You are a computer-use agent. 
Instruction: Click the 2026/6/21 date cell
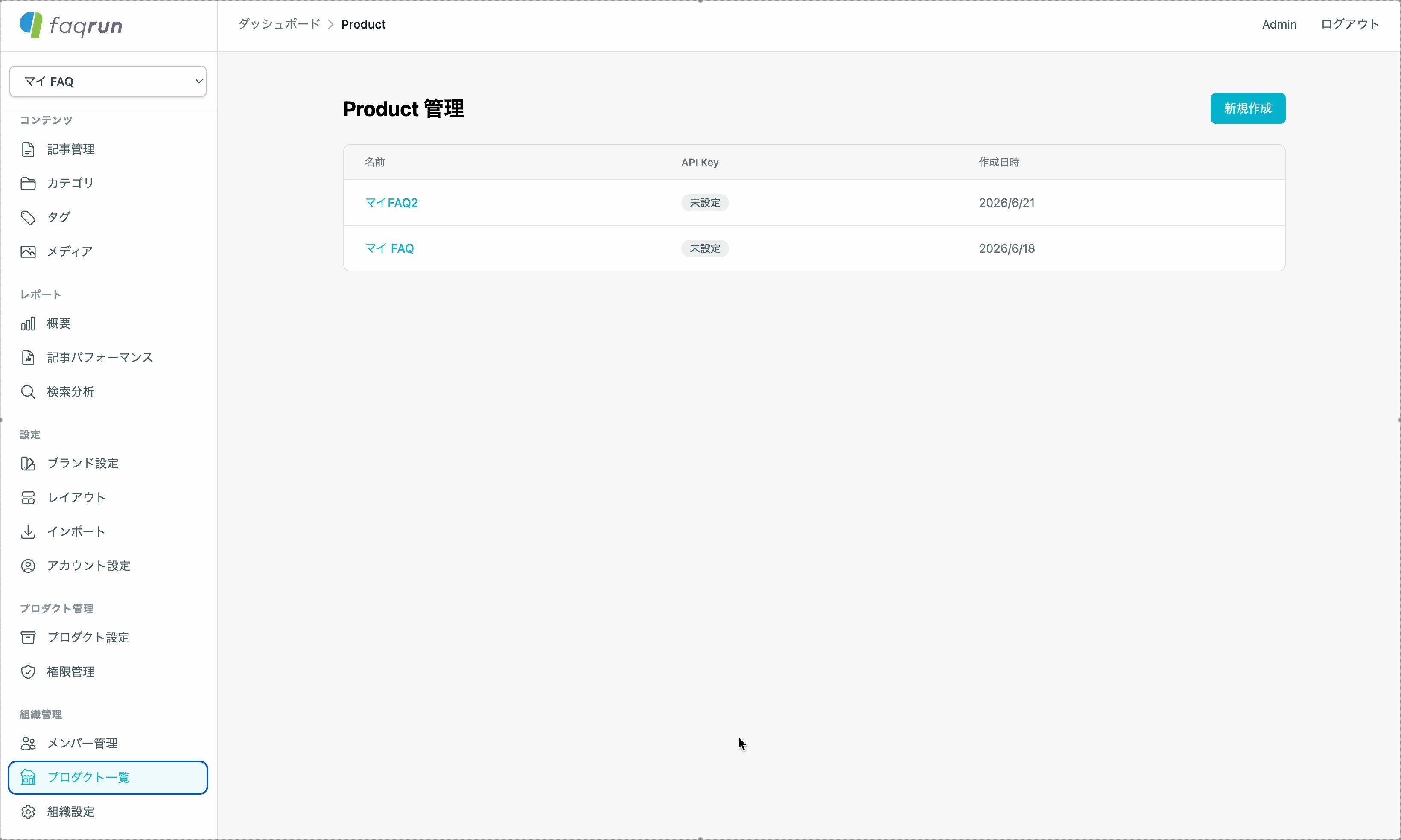point(1007,203)
